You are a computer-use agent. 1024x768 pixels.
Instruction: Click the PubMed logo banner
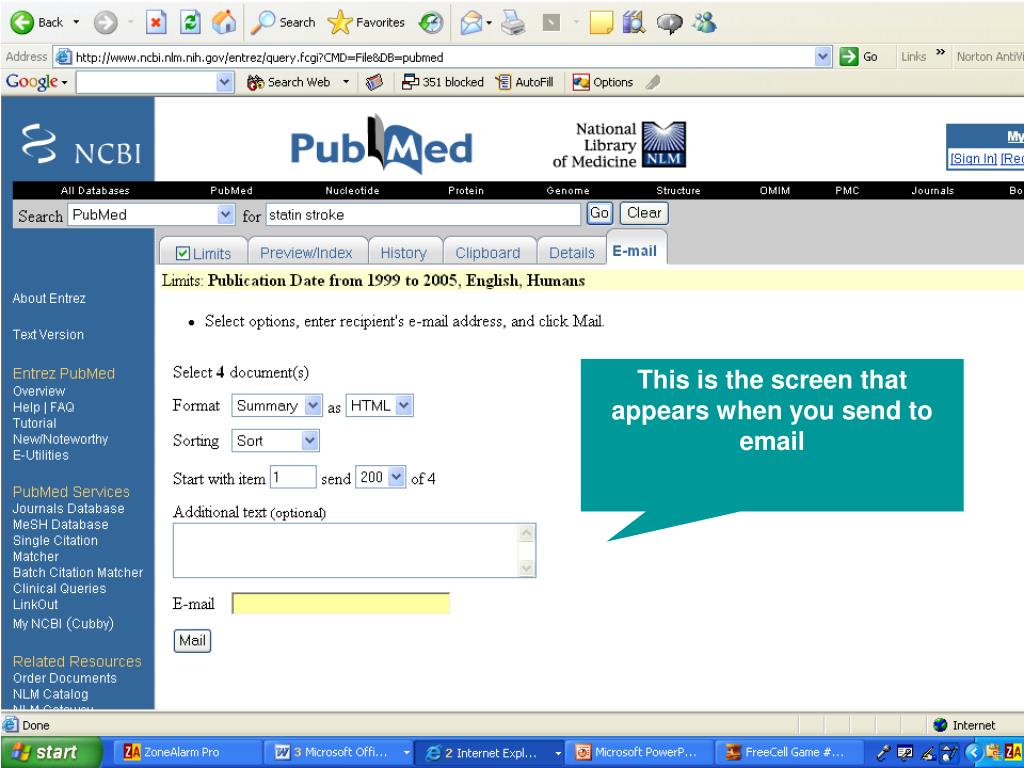pos(381,145)
